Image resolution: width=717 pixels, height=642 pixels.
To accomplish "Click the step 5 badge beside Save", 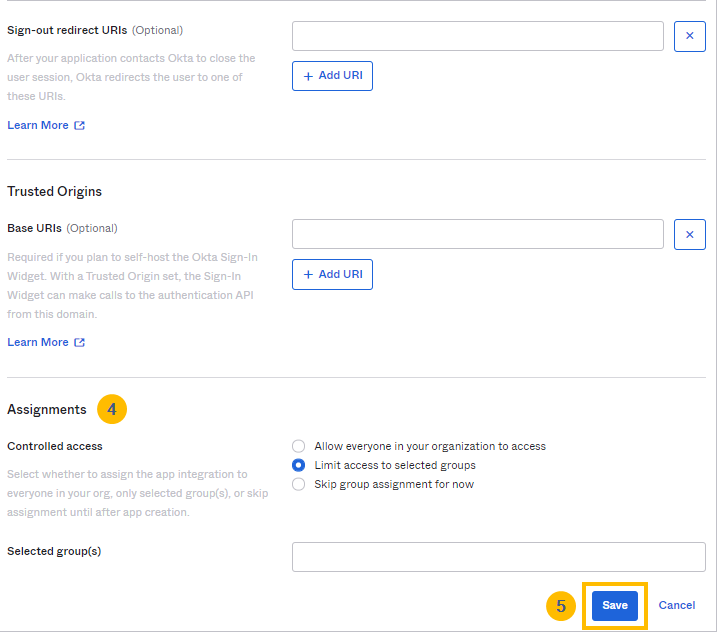I will [x=561, y=606].
